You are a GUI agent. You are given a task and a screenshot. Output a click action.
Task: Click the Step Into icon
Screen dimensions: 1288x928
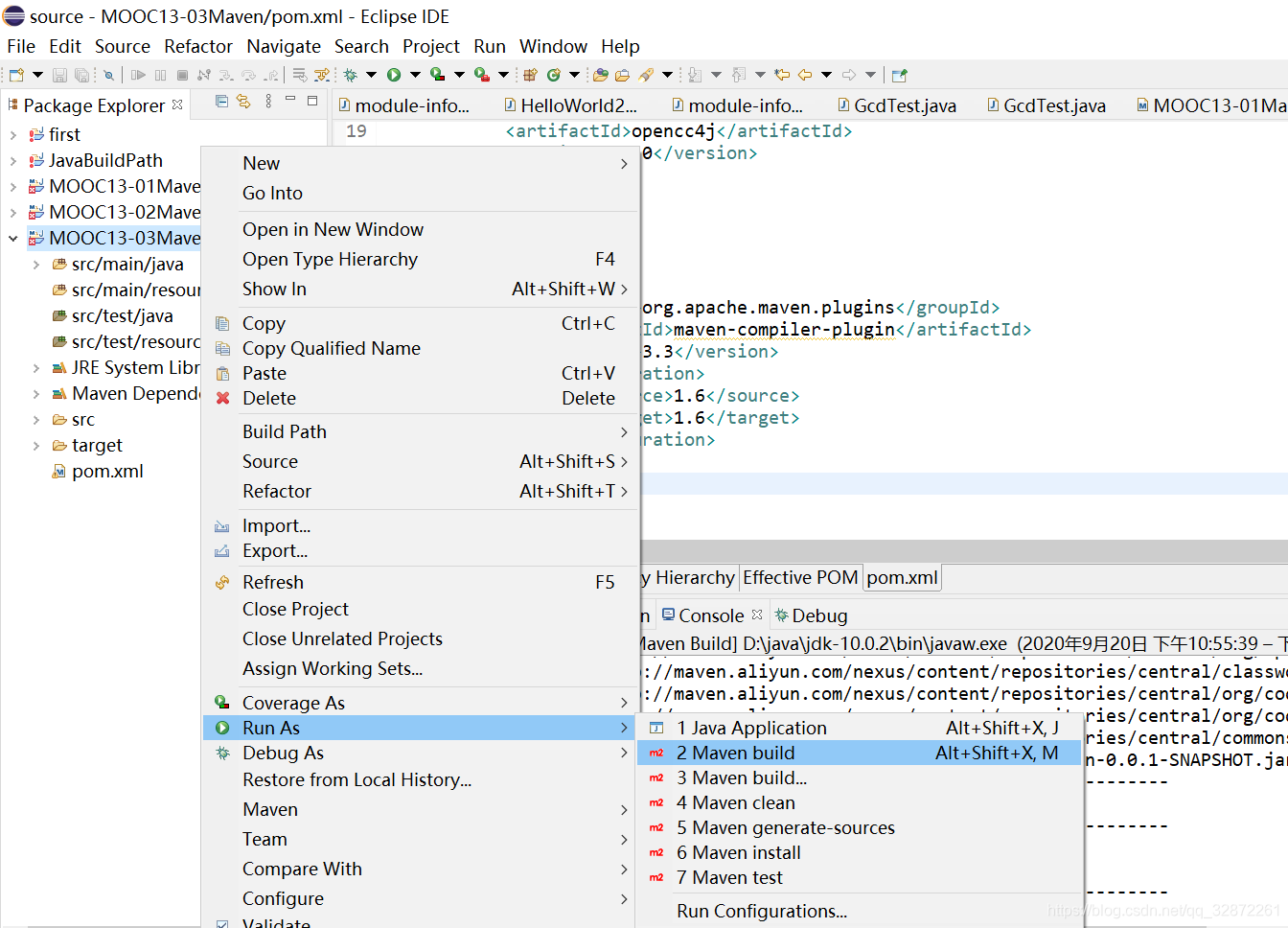[226, 75]
